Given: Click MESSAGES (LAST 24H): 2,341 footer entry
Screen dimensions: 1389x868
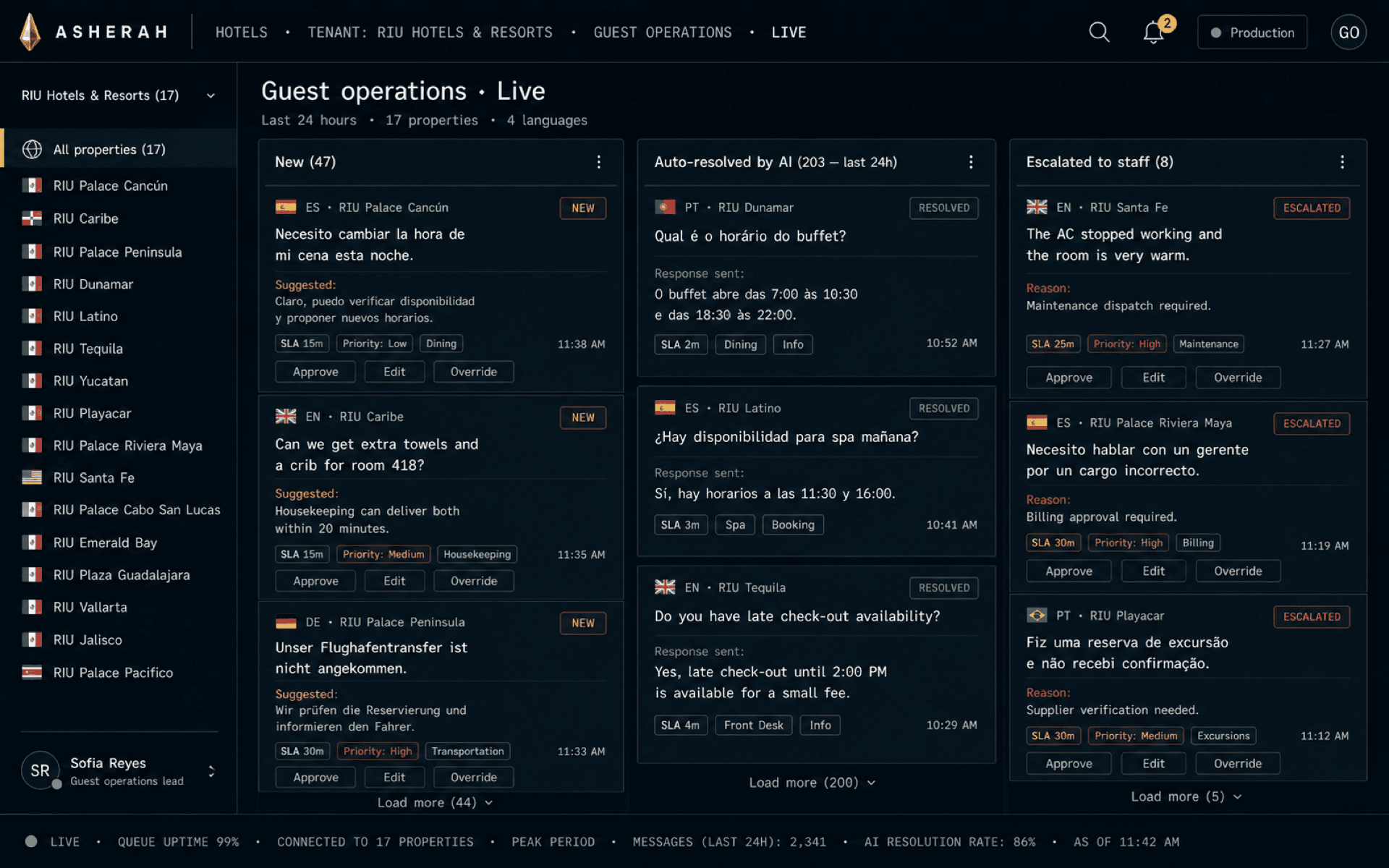Looking at the screenshot, I should point(729,842).
